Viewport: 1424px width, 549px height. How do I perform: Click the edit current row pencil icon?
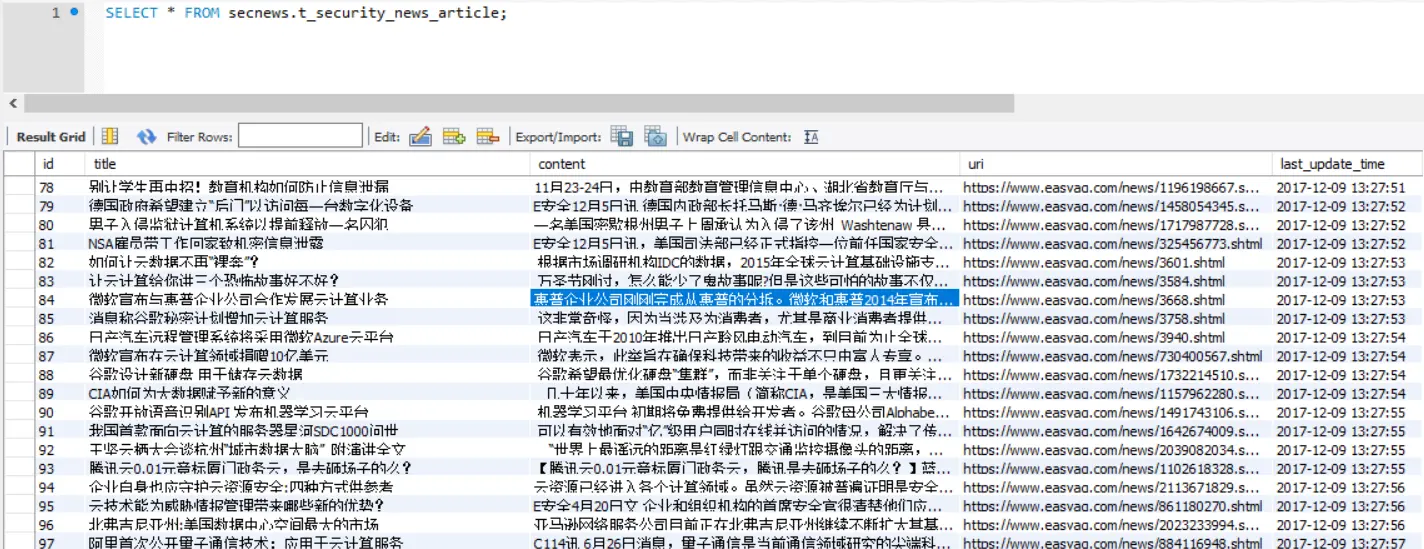[420, 137]
